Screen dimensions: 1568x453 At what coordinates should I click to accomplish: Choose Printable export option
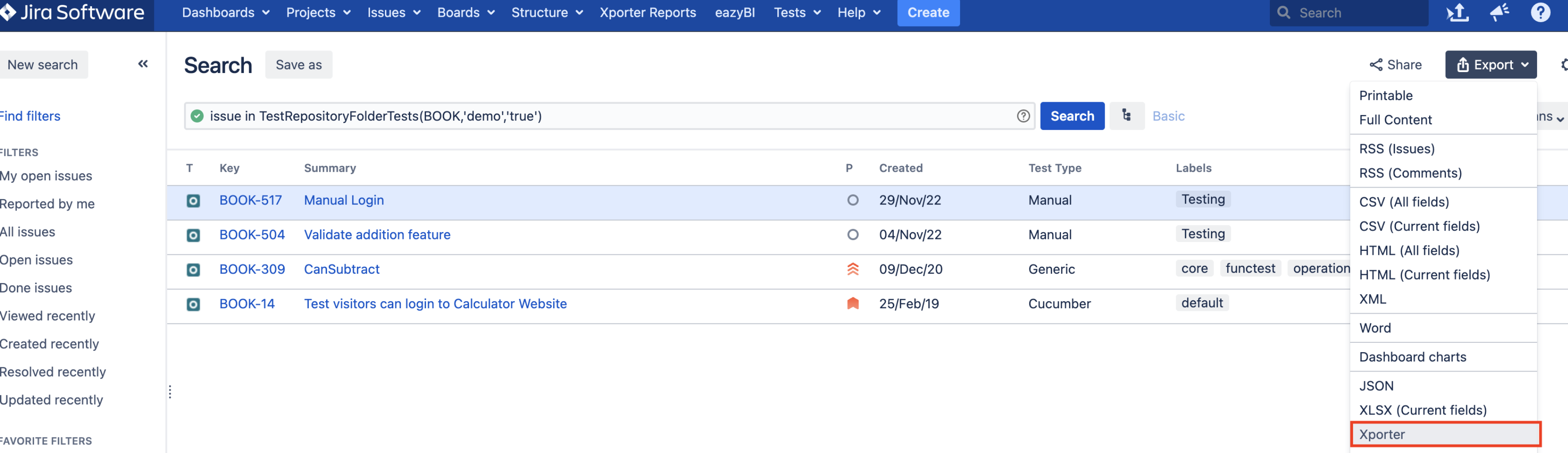[x=1443, y=96]
